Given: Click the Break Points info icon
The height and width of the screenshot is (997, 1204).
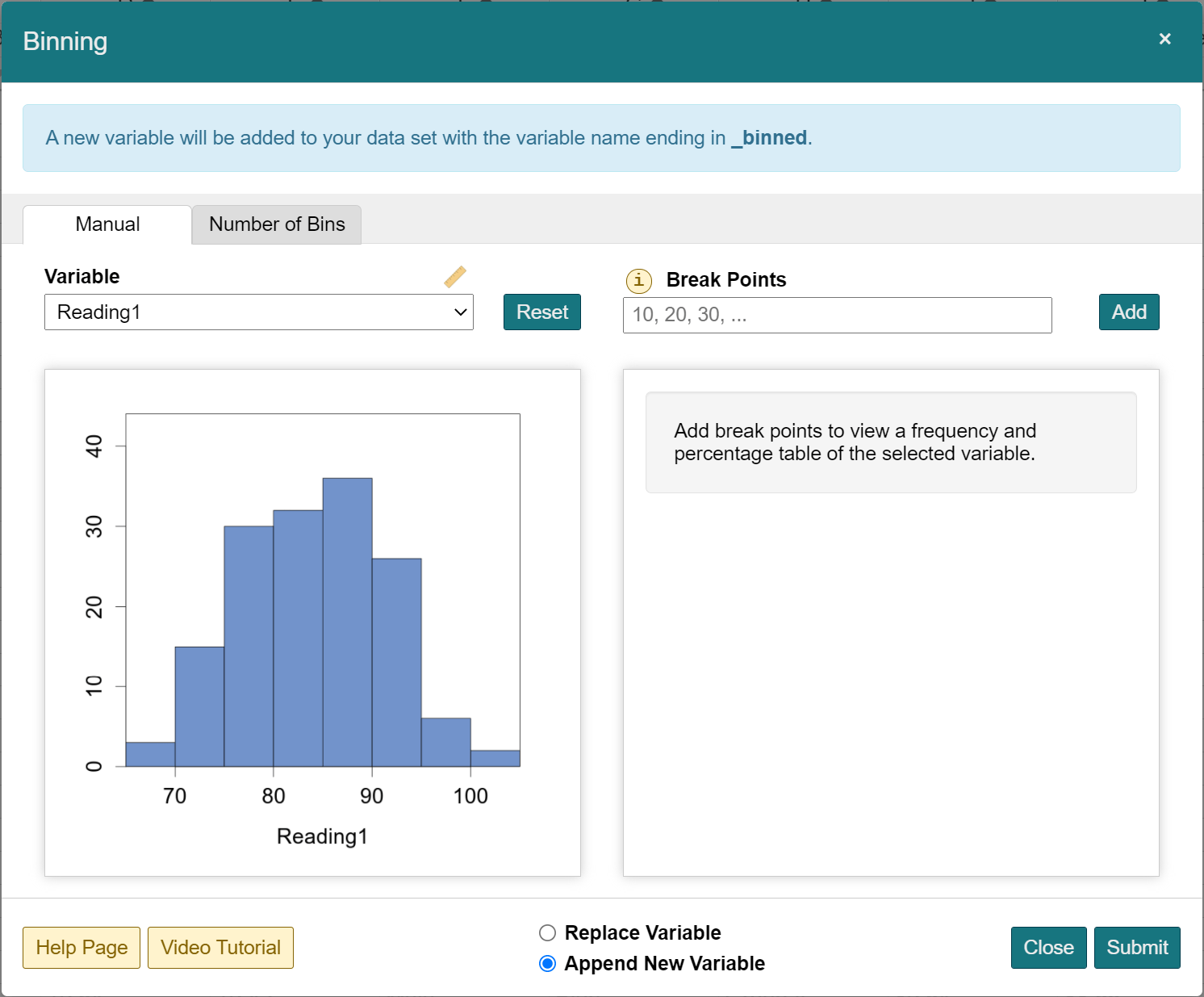Looking at the screenshot, I should pos(638,280).
